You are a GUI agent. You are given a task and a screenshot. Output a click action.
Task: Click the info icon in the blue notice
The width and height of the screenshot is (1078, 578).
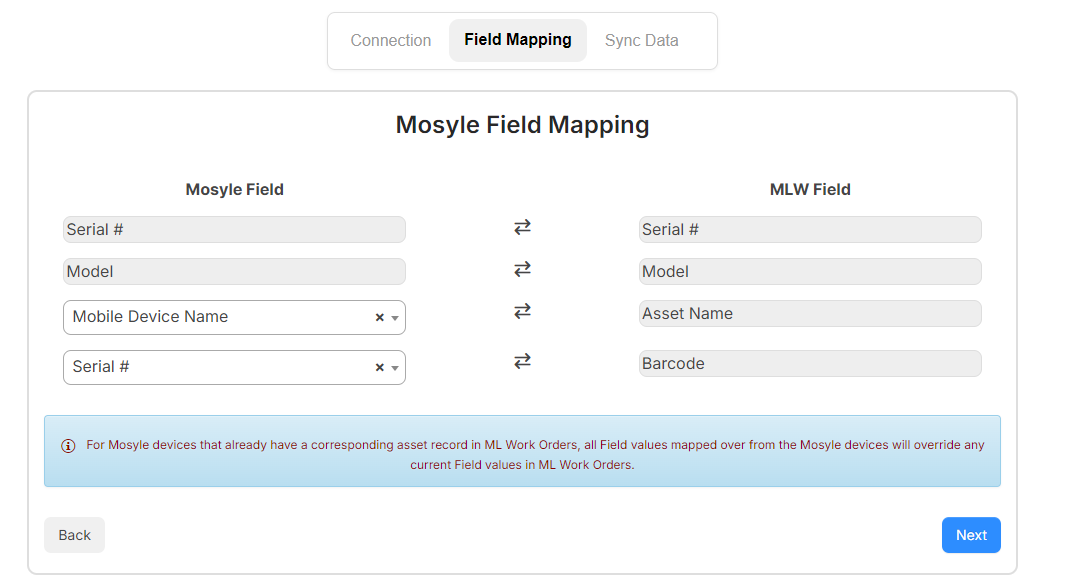click(x=68, y=446)
